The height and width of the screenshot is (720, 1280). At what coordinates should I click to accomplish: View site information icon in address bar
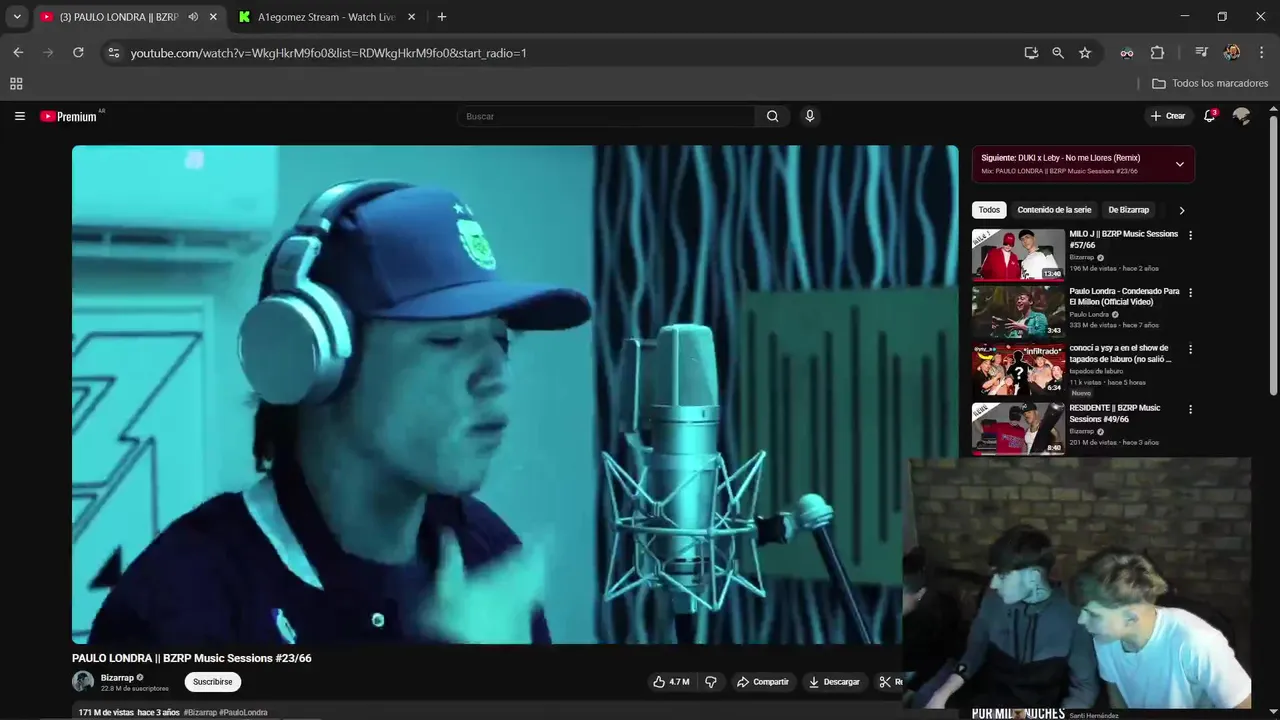pyautogui.click(x=113, y=53)
